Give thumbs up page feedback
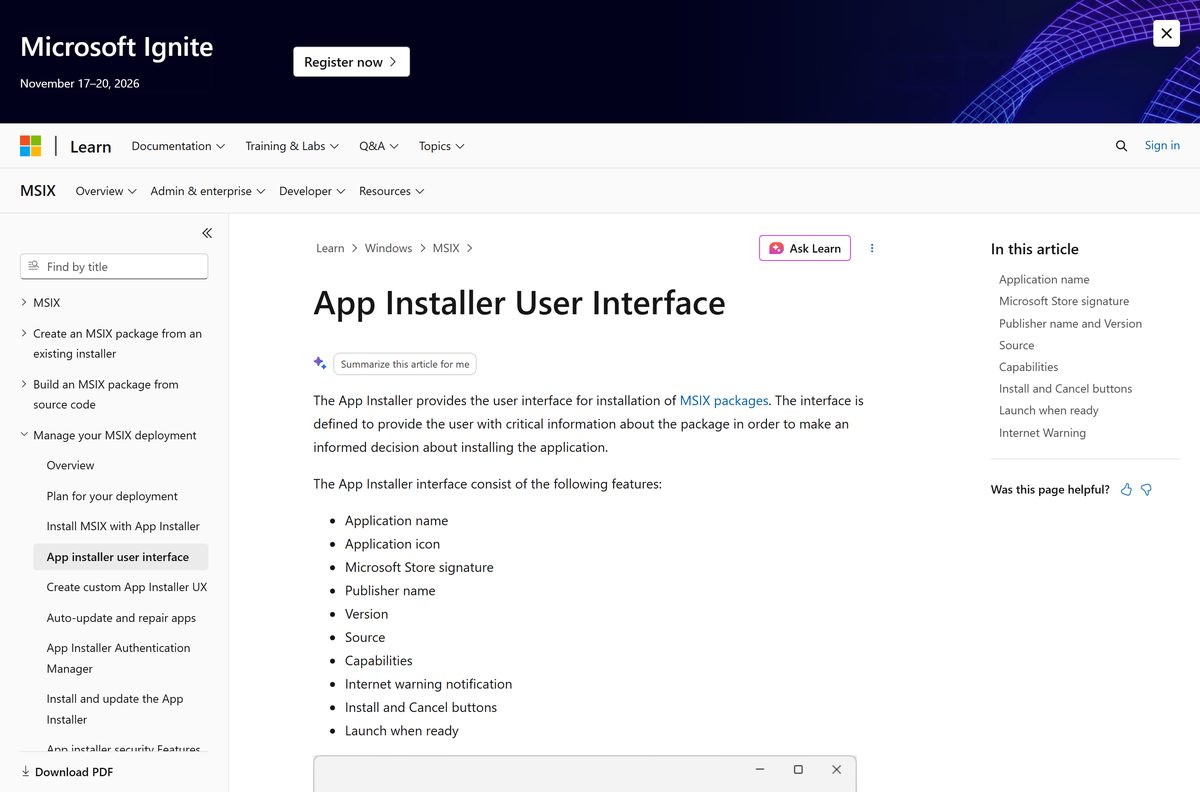1200x792 pixels. pos(1127,490)
